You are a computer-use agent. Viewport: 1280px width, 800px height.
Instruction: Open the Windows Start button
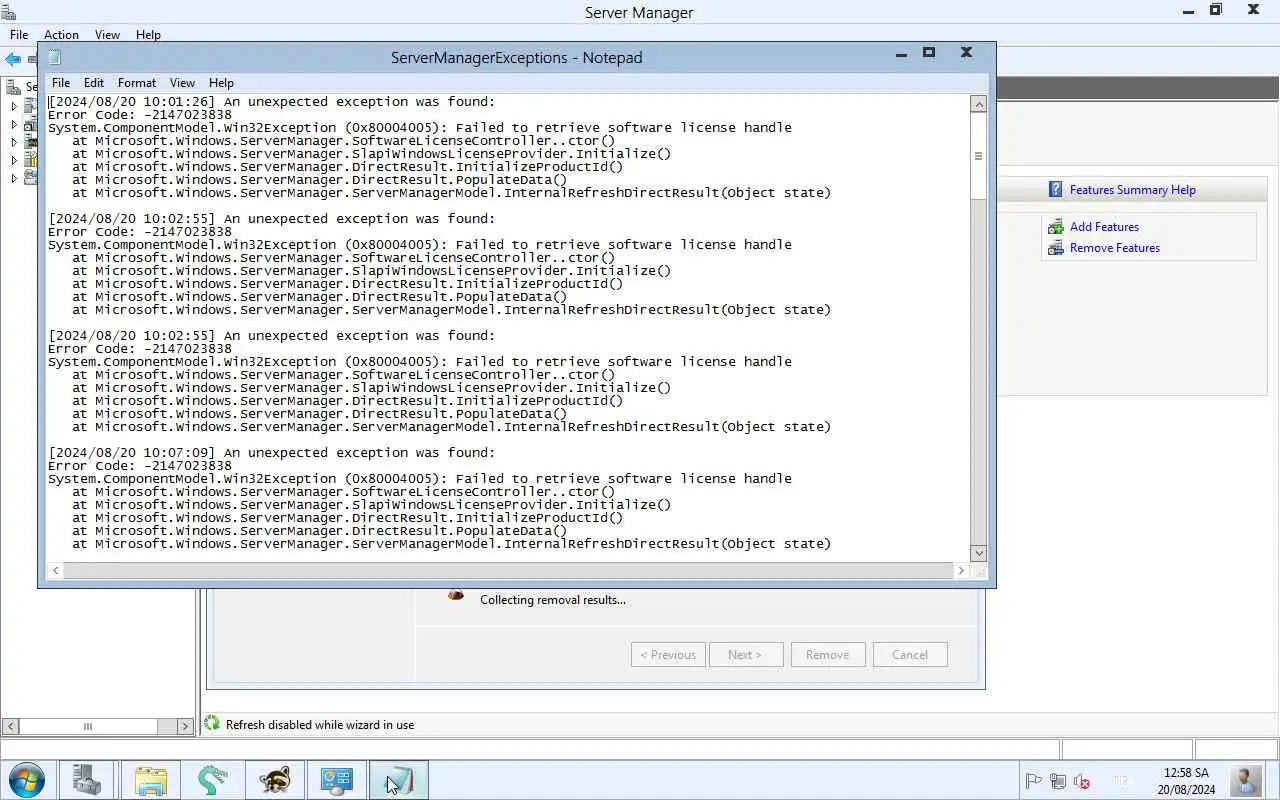click(x=26, y=780)
